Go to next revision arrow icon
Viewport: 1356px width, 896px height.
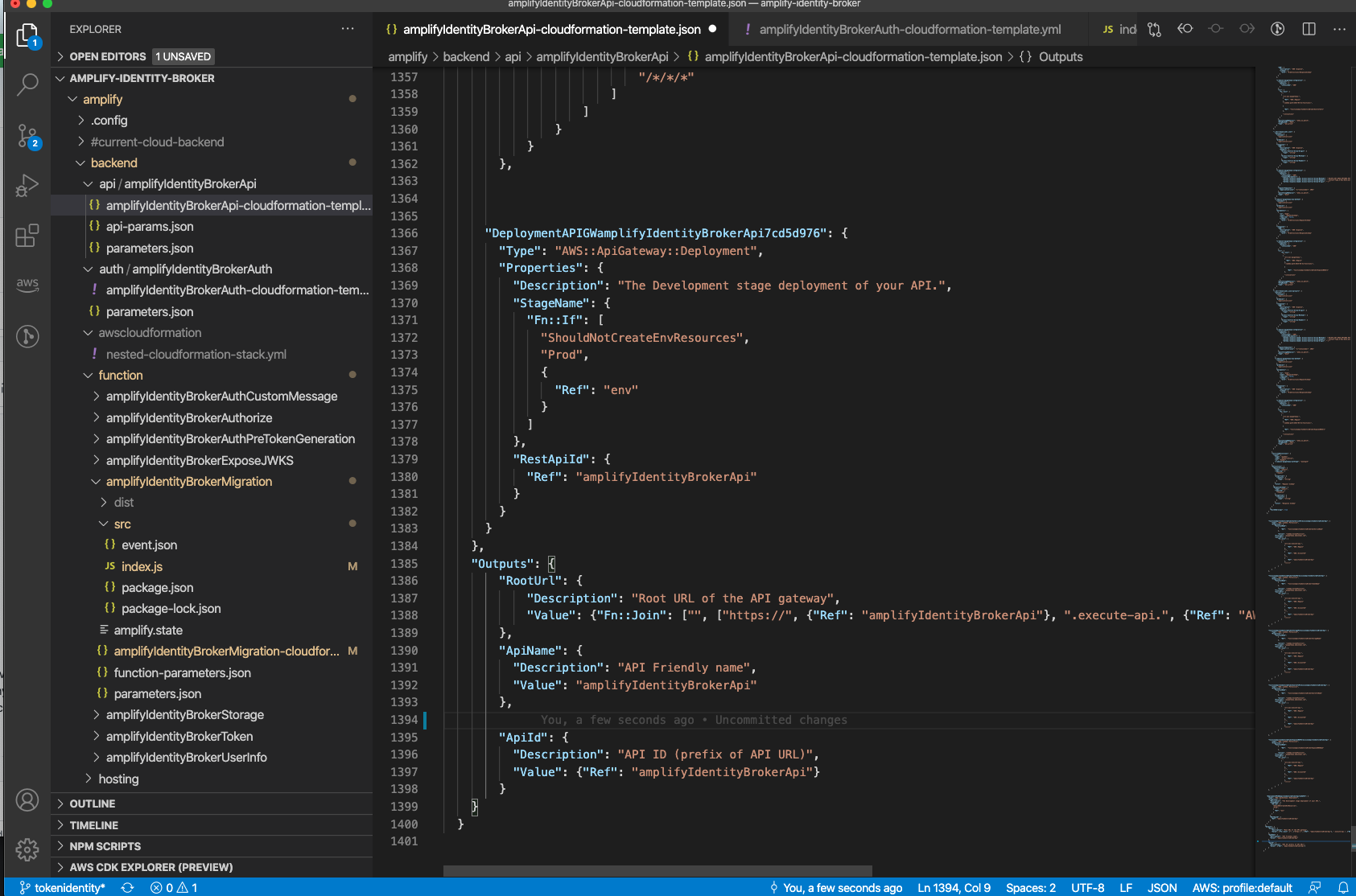click(1247, 29)
